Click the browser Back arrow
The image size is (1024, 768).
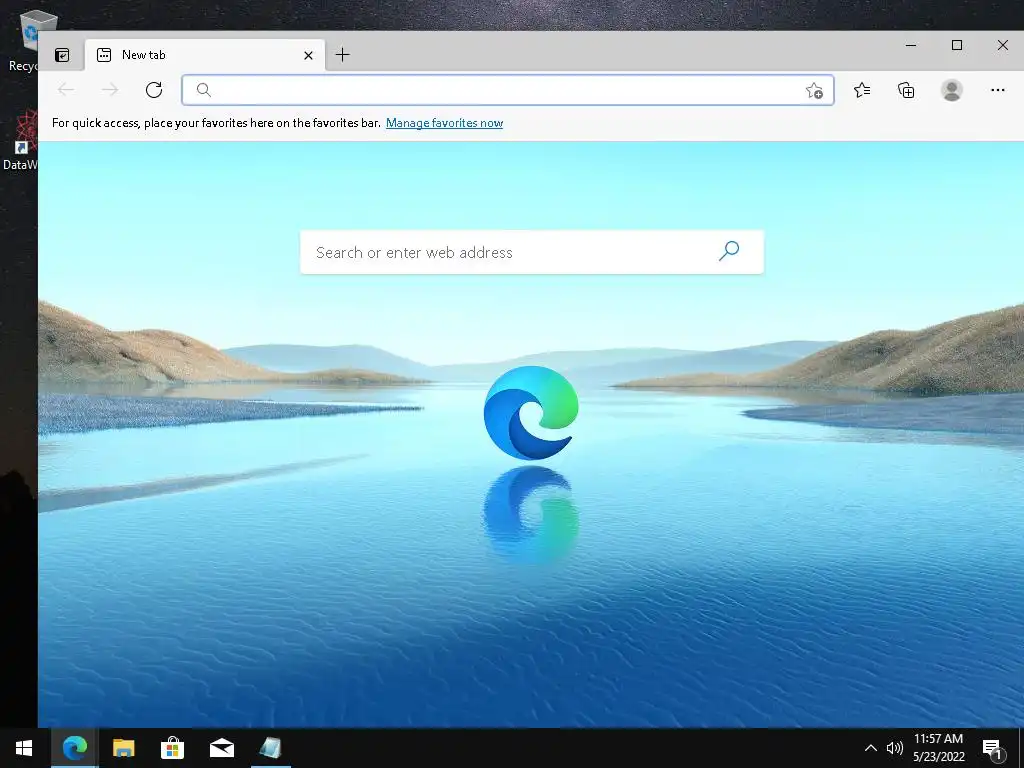pyautogui.click(x=65, y=89)
